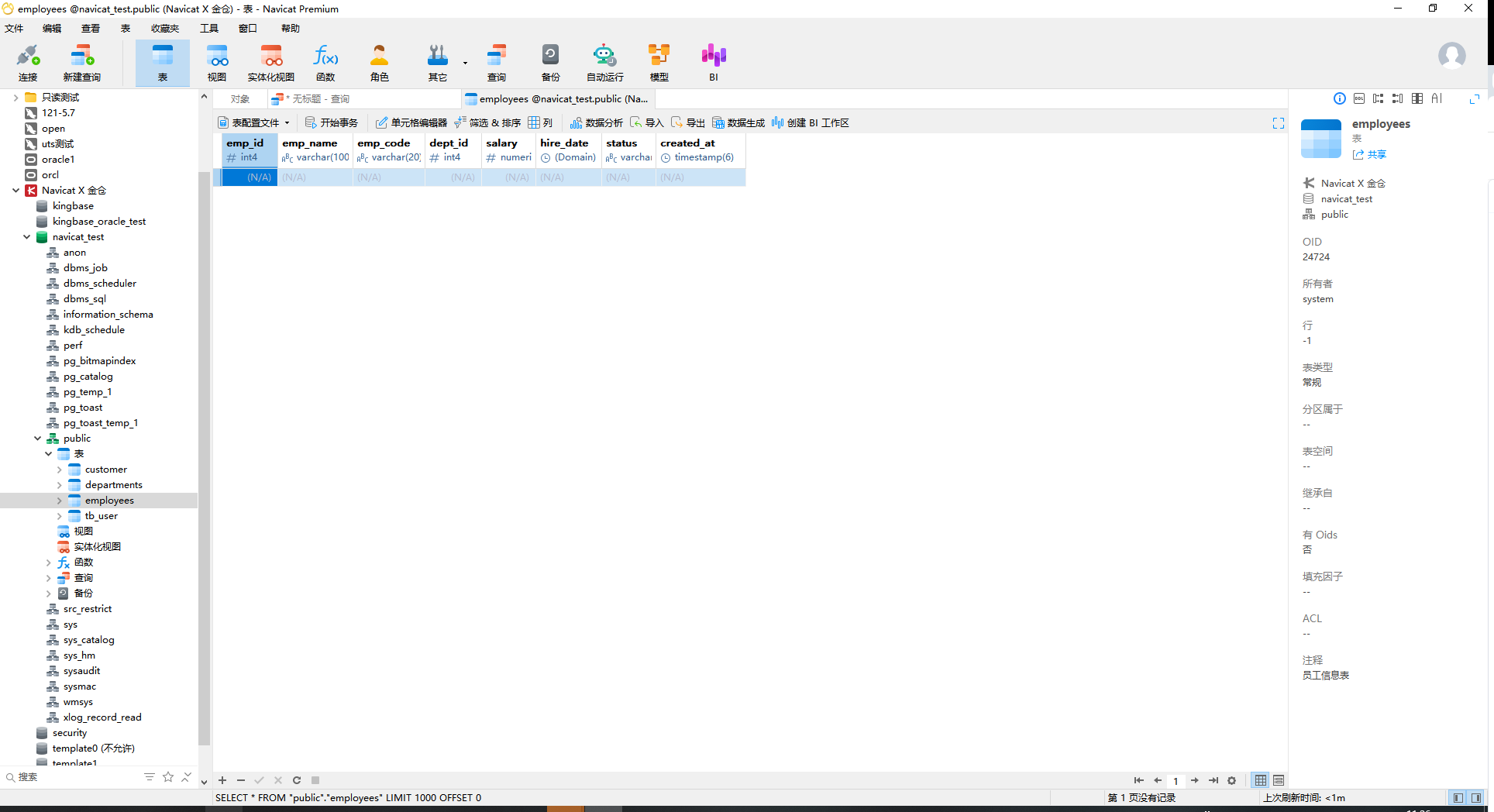
Task: Click the 列 (Columns) button
Action: (x=541, y=123)
